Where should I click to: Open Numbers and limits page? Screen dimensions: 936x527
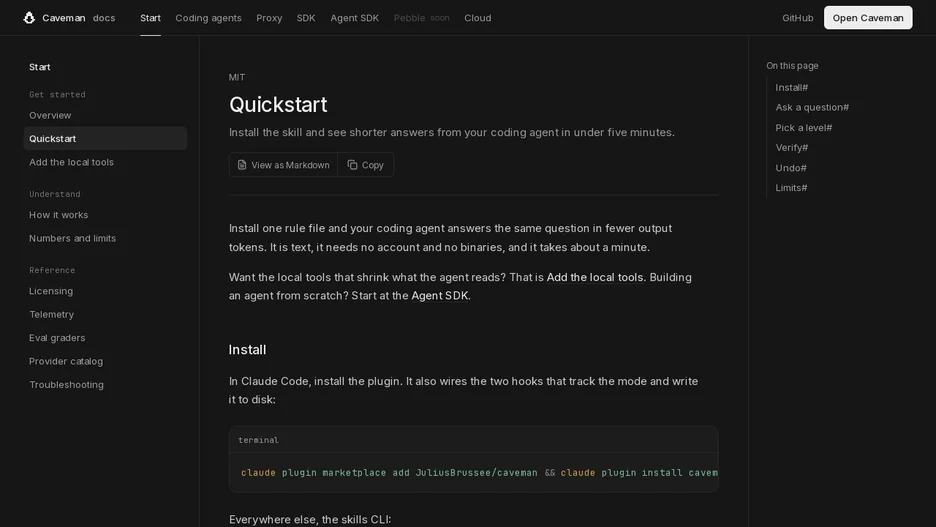point(72,238)
